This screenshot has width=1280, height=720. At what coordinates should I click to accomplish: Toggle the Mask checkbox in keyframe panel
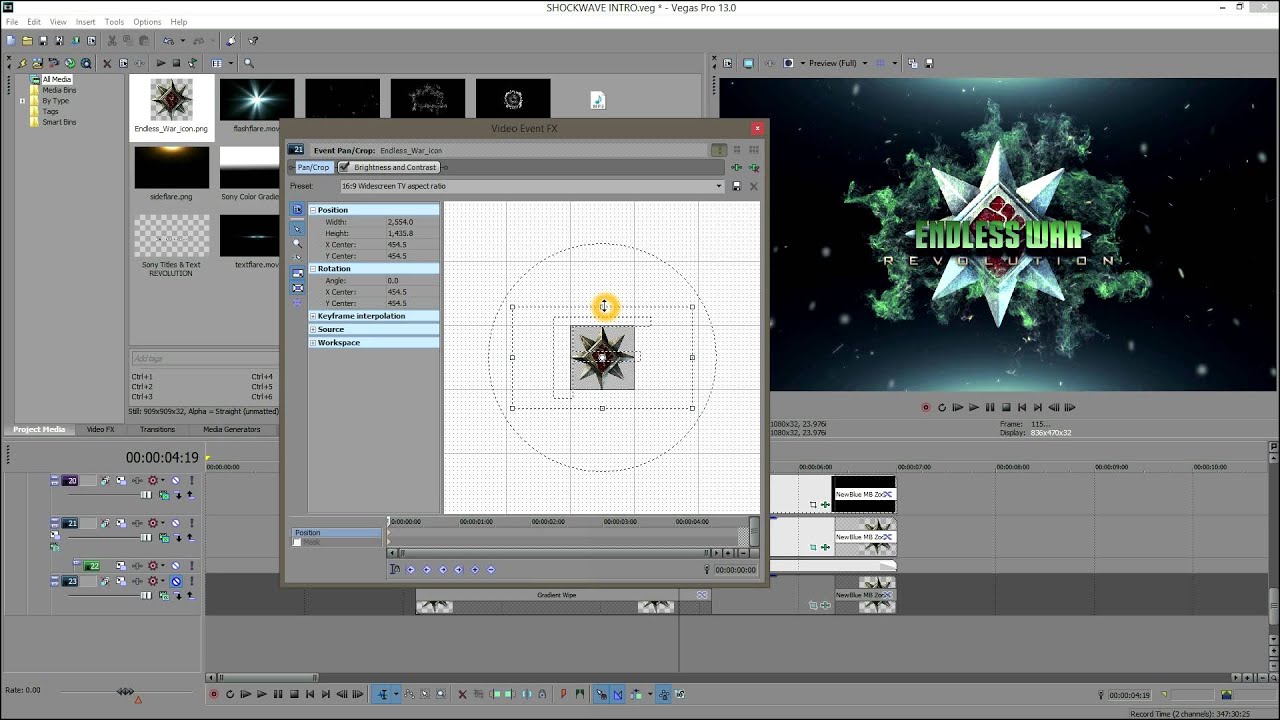pos(297,542)
